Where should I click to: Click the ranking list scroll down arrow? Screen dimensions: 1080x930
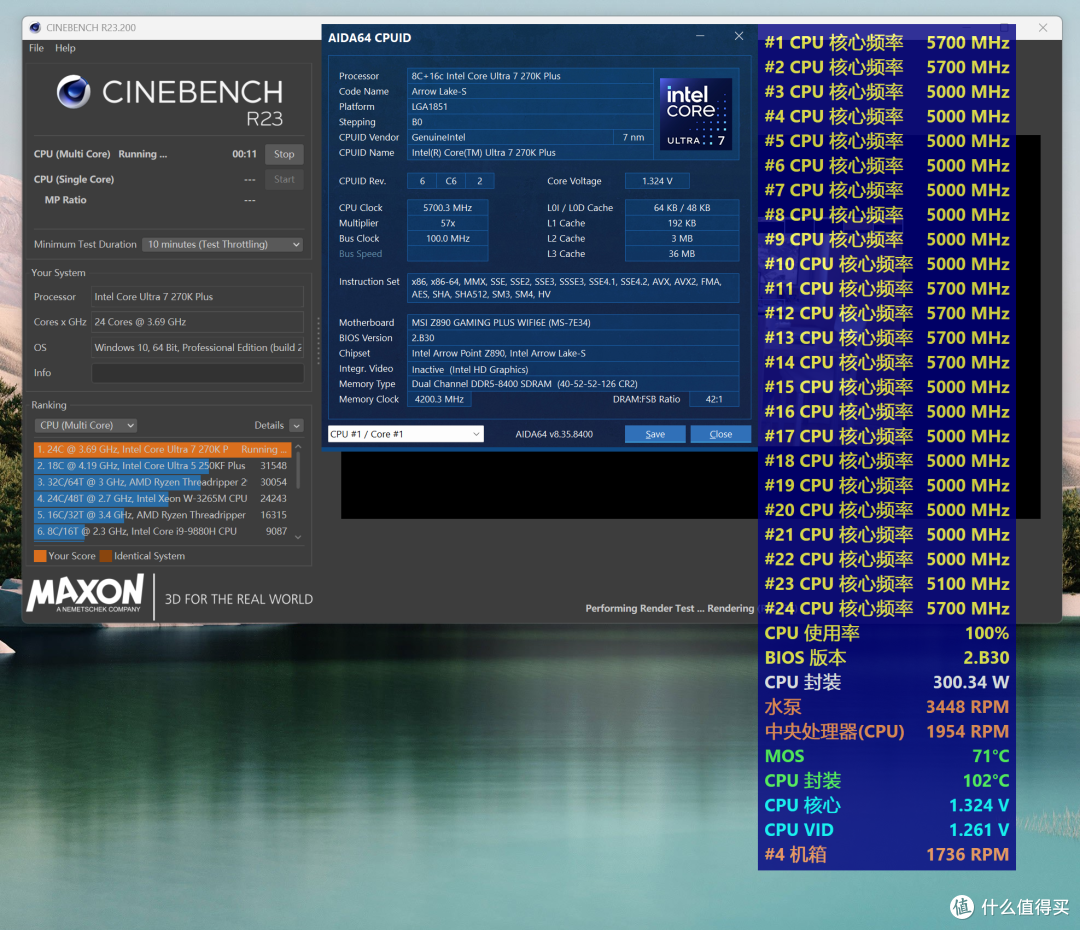coord(298,537)
